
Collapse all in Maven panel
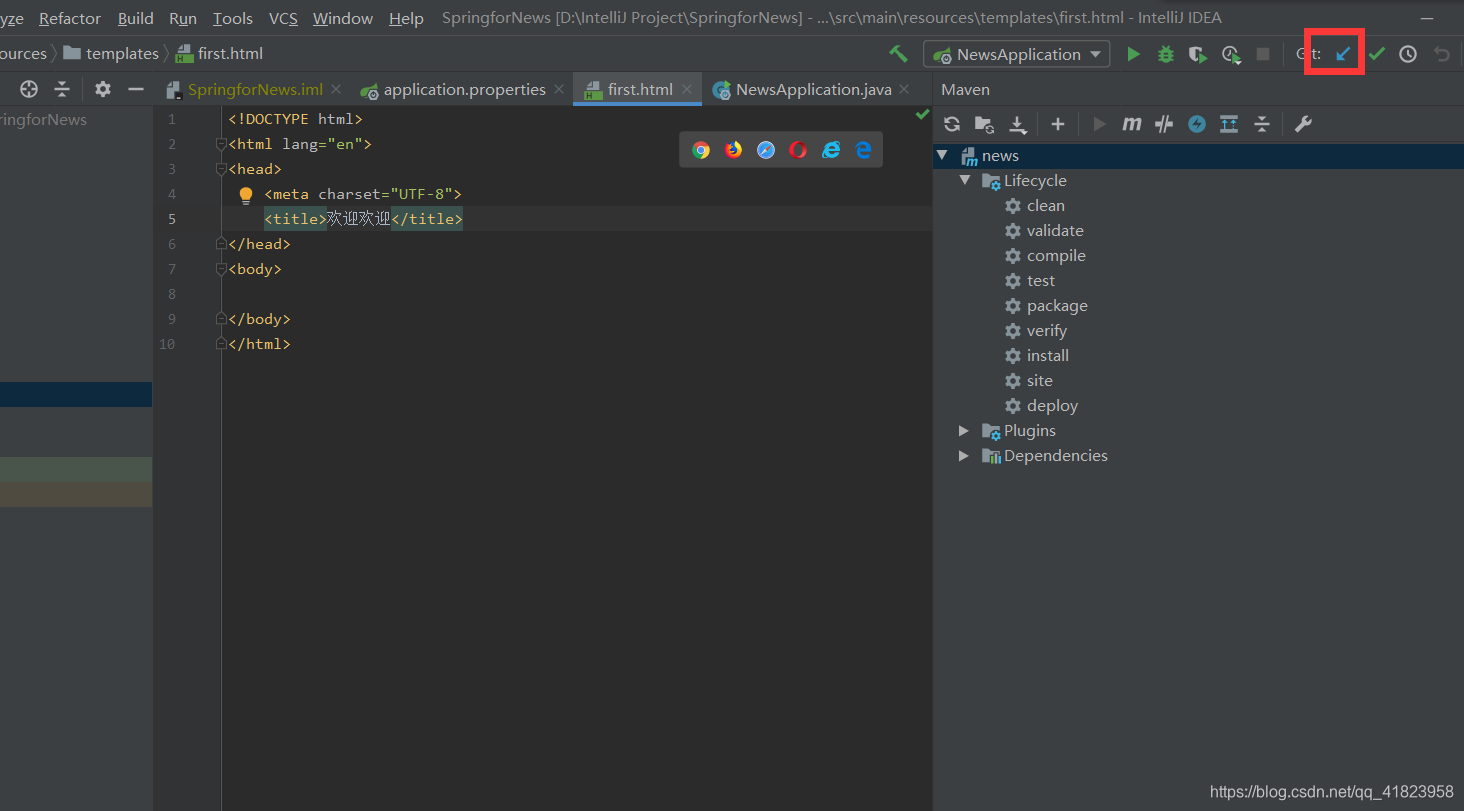point(1262,124)
